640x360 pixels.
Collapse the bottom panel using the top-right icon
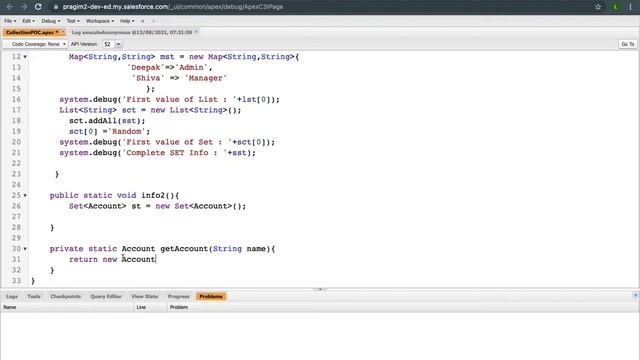(636, 295)
